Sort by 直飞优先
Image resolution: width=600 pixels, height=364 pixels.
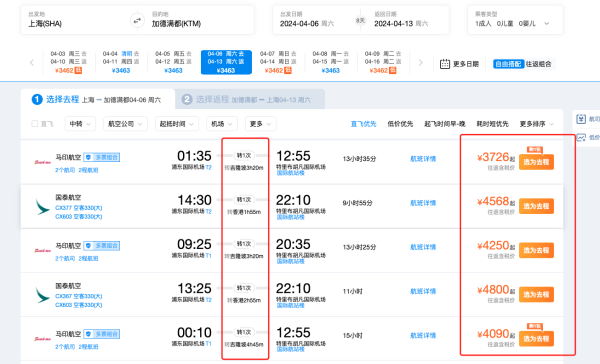pos(364,124)
